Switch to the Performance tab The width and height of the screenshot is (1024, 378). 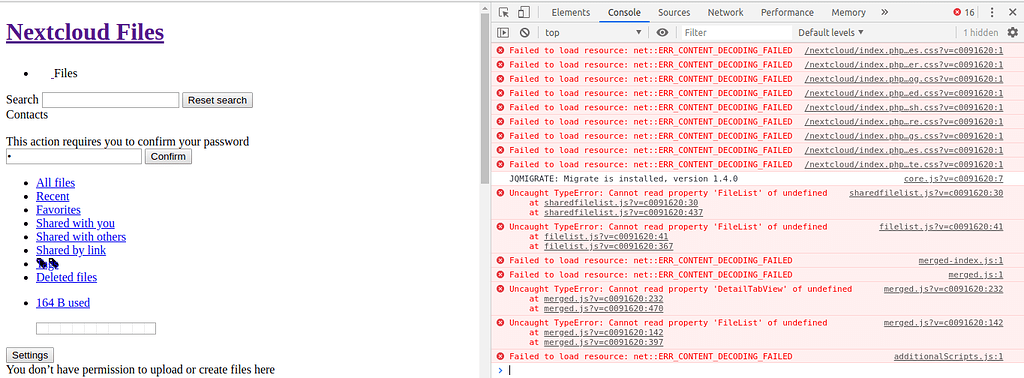pos(787,12)
